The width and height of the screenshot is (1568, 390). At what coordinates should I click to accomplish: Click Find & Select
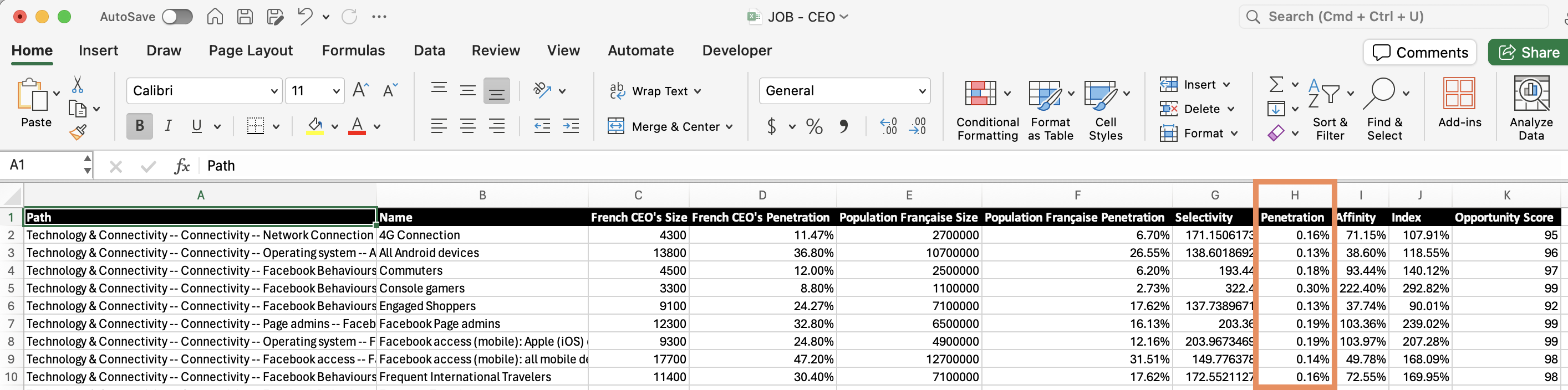(1384, 110)
